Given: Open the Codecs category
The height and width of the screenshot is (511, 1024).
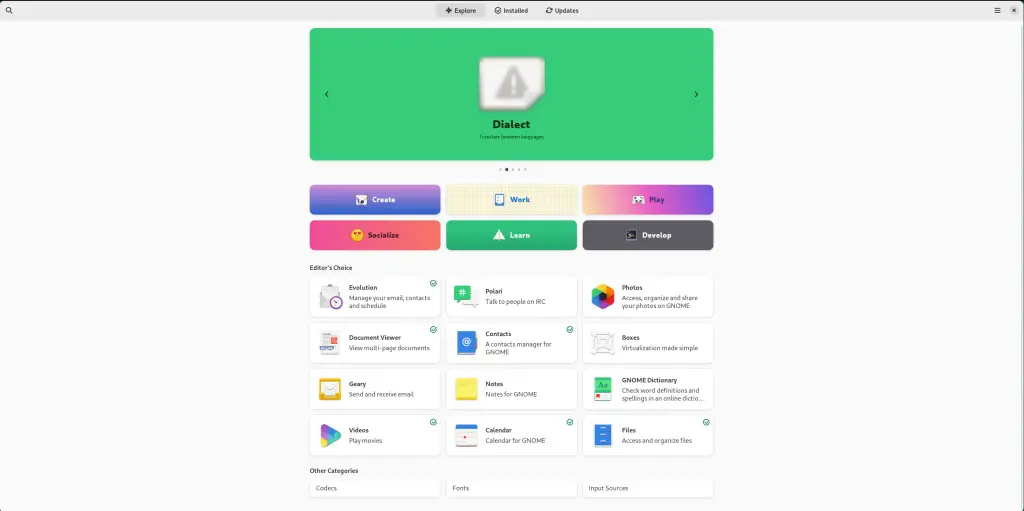Looking at the screenshot, I should tap(375, 488).
